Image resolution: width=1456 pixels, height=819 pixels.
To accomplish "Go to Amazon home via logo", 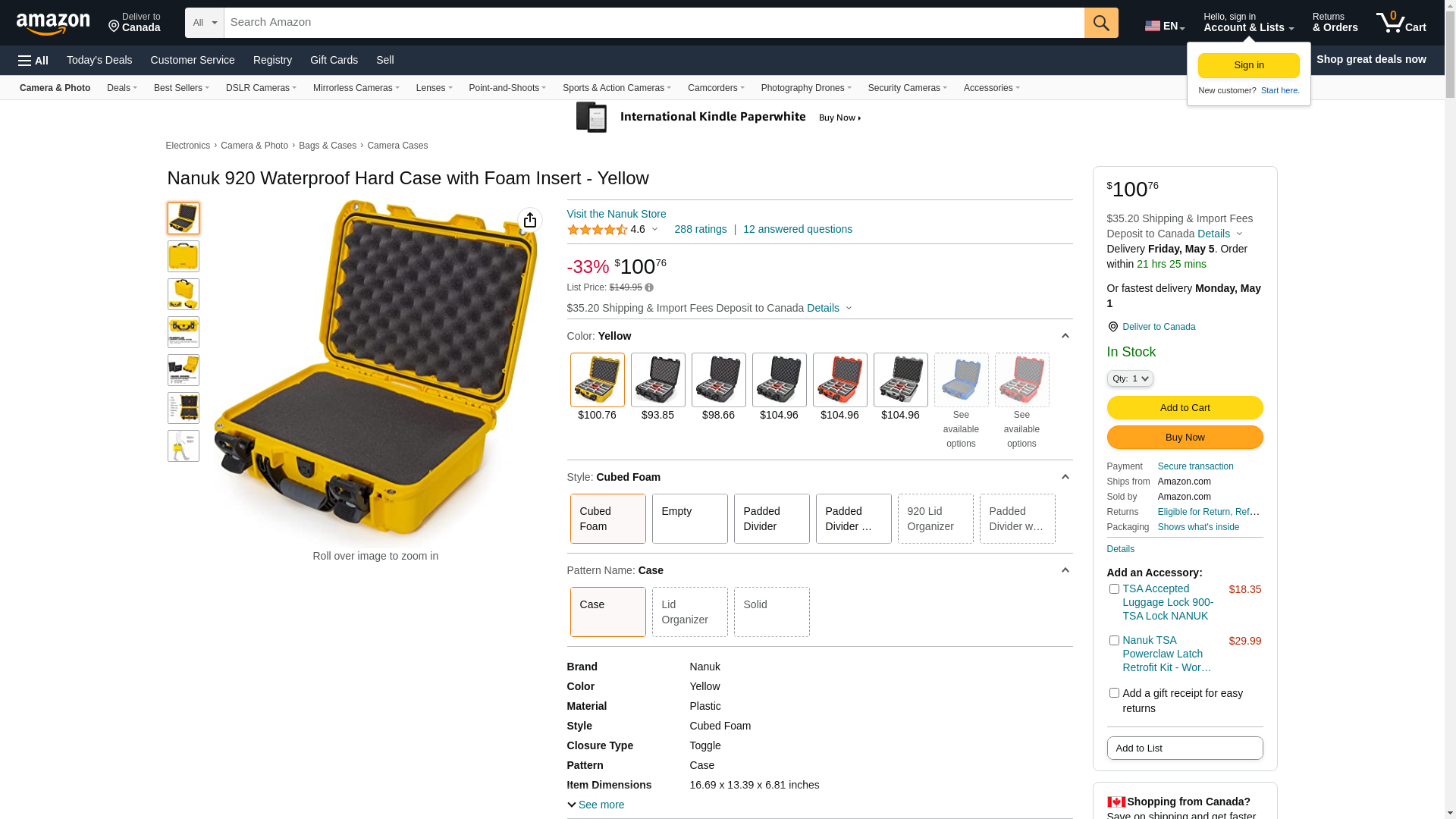I will click(x=53, y=24).
